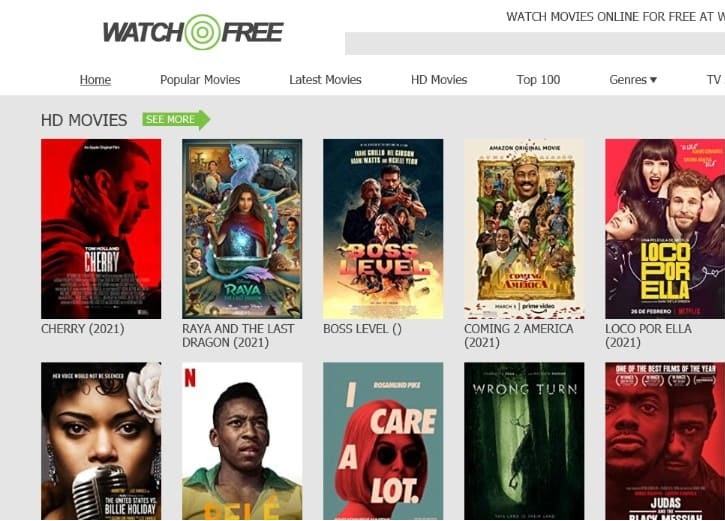Viewport: 725px width, 521px height.
Task: Open the HD Movies menu link
Action: point(439,80)
